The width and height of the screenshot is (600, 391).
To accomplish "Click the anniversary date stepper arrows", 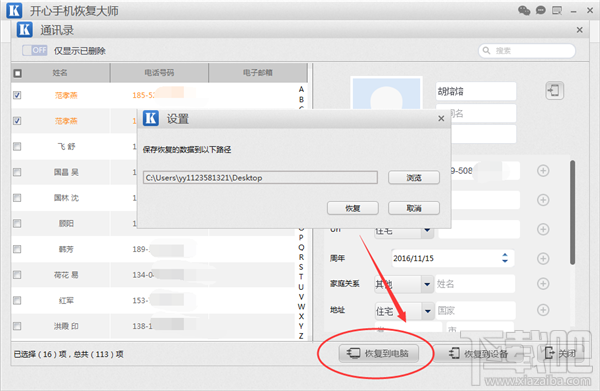I will click(505, 258).
